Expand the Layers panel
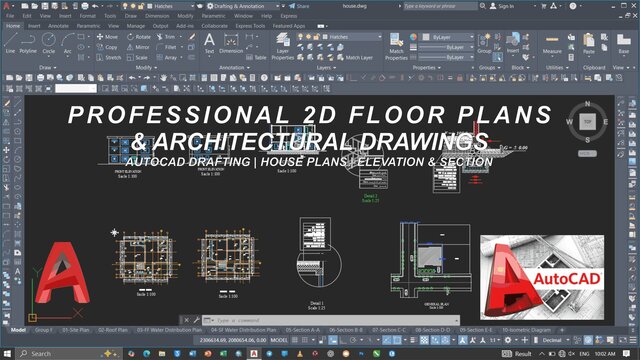 click(x=326, y=67)
